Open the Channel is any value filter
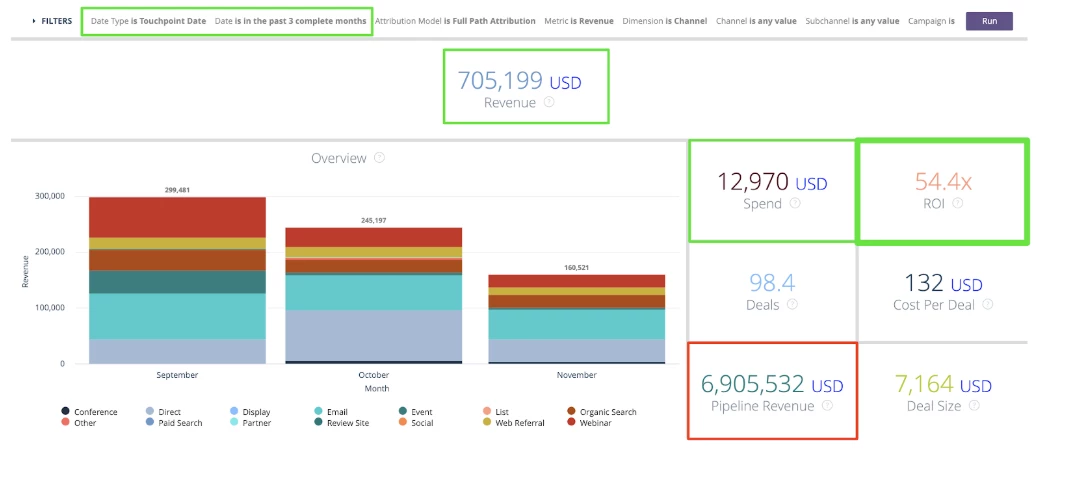The height and width of the screenshot is (480, 1065). coord(756,21)
